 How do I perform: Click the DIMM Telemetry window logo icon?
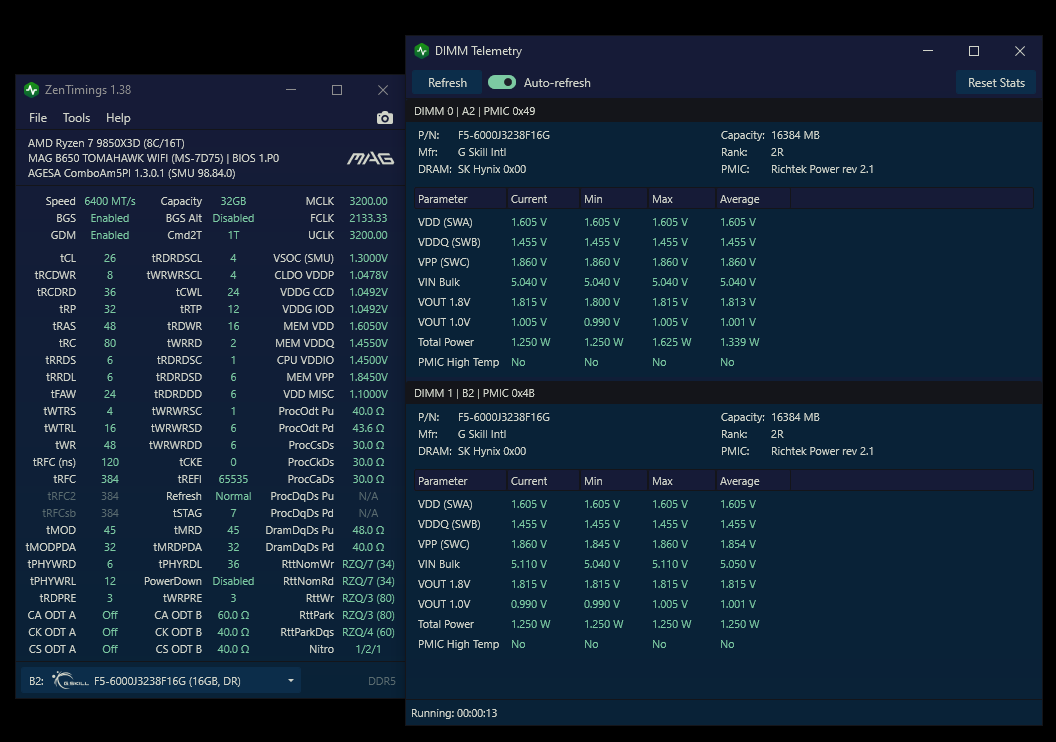(422, 50)
